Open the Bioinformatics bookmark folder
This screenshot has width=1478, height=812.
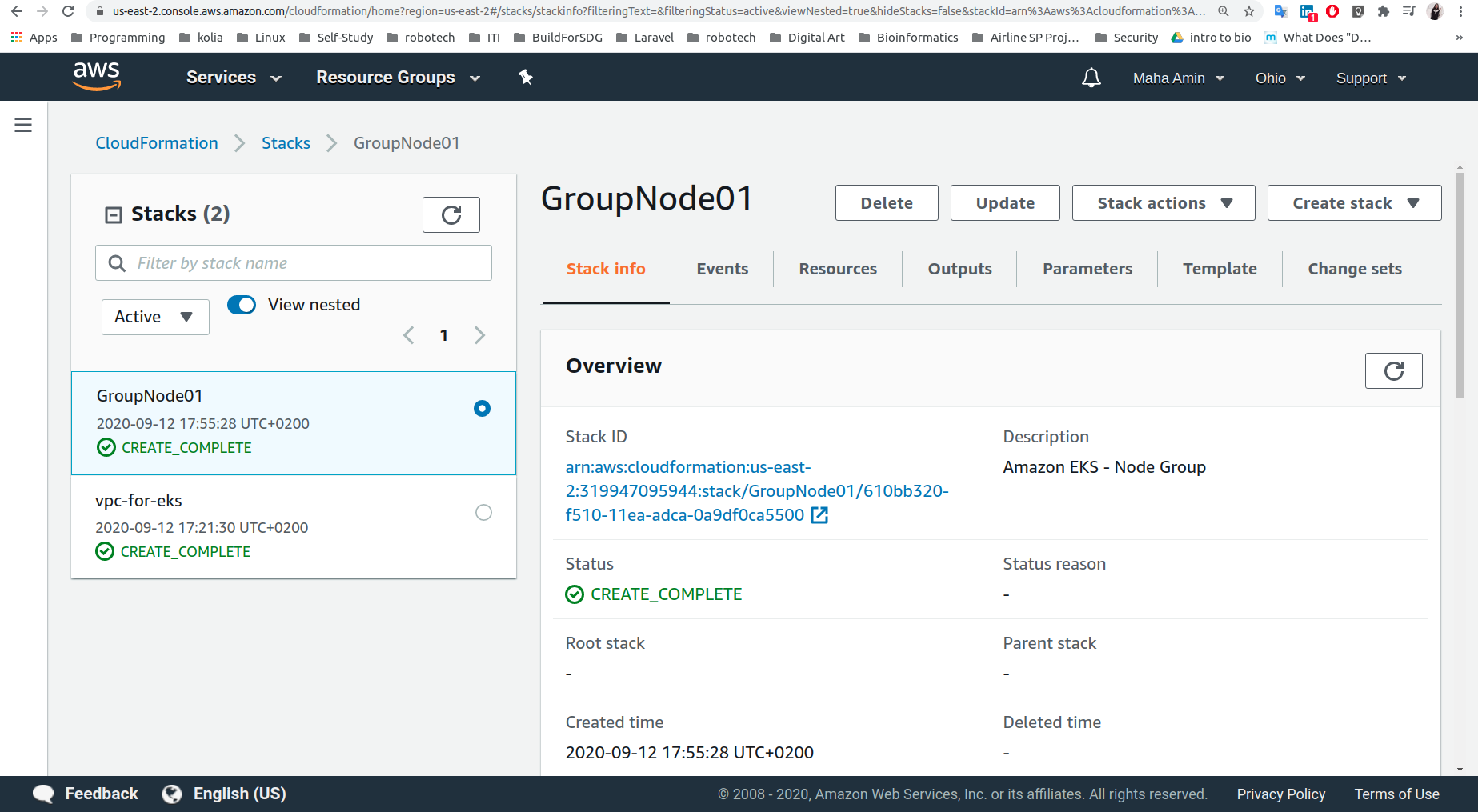[907, 38]
